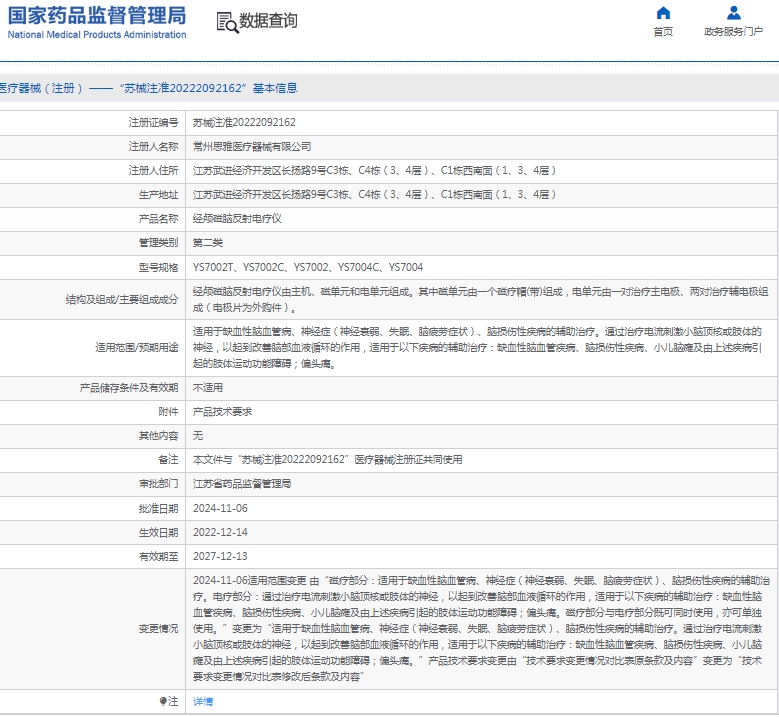779x717 pixels.
Task: Click the 注册人住所 address value
Action: point(374,170)
